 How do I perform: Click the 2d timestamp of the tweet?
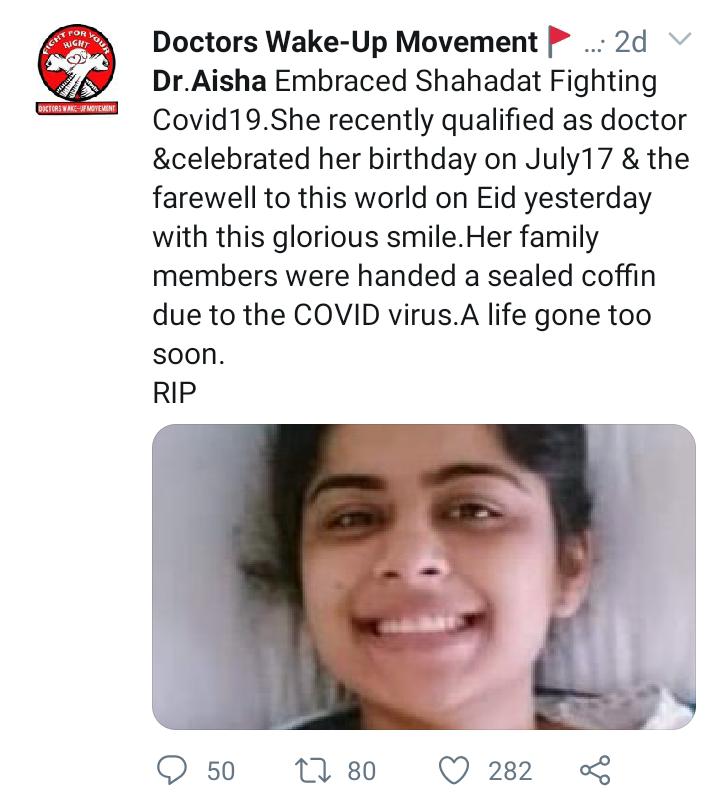pyautogui.click(x=630, y=41)
